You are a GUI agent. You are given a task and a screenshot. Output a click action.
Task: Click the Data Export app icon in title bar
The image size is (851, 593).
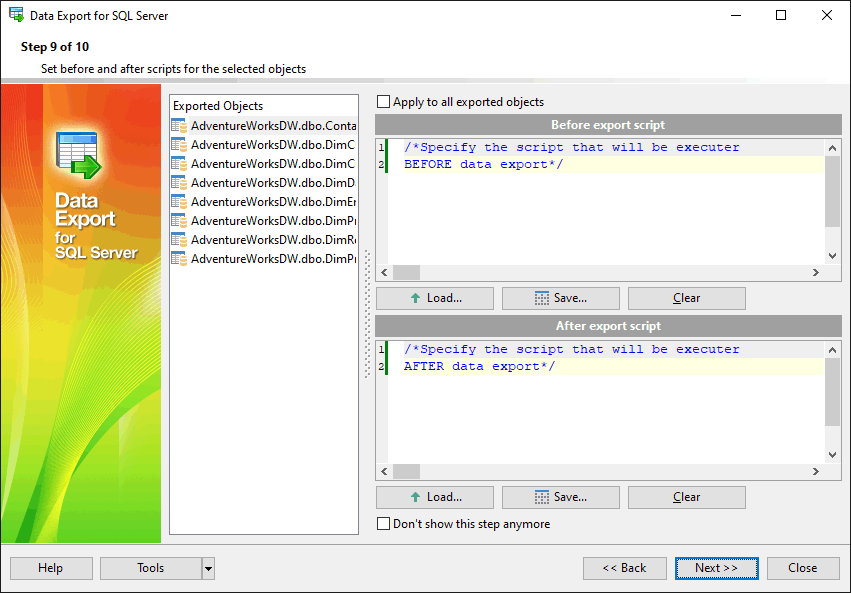point(16,16)
